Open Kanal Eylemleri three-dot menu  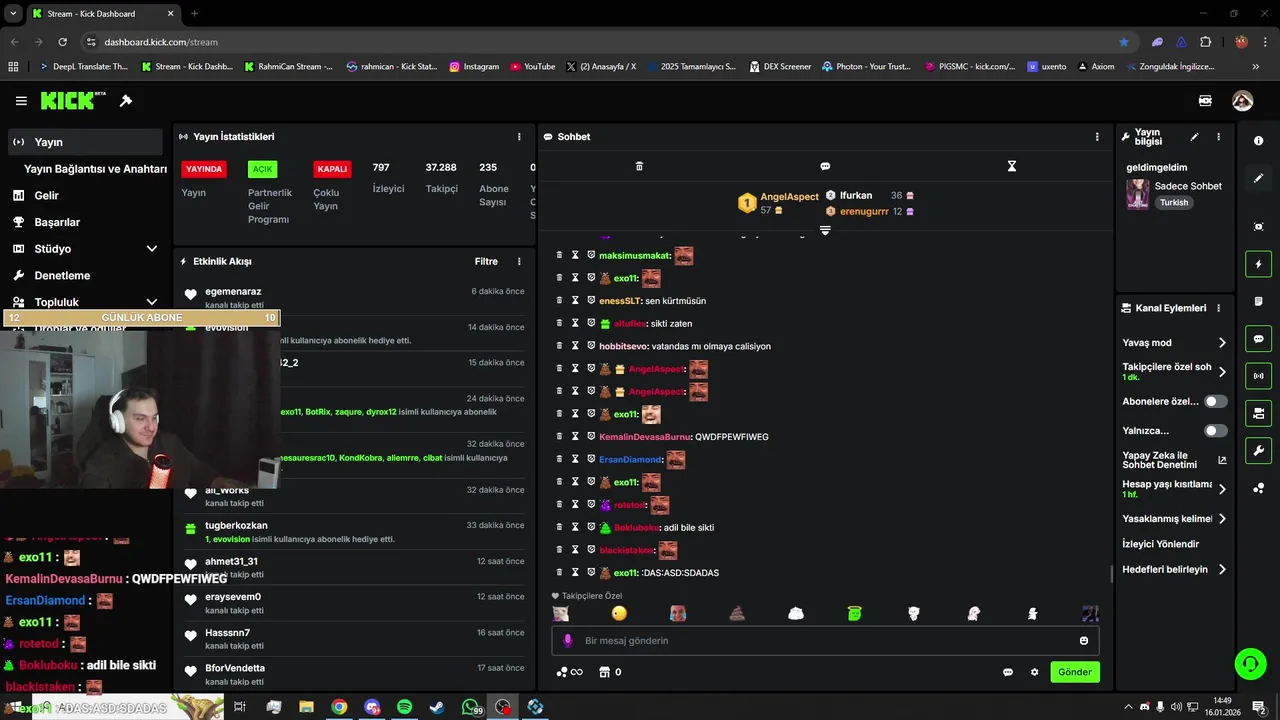click(x=1218, y=308)
